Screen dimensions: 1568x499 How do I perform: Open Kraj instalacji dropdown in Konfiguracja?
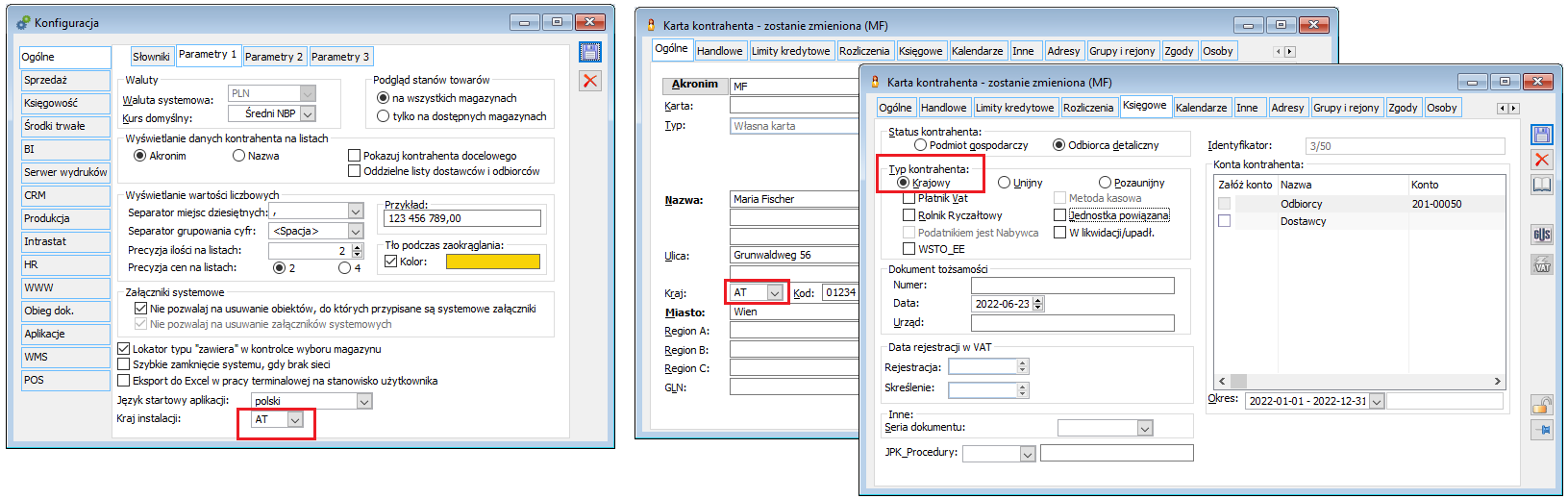pos(295,419)
